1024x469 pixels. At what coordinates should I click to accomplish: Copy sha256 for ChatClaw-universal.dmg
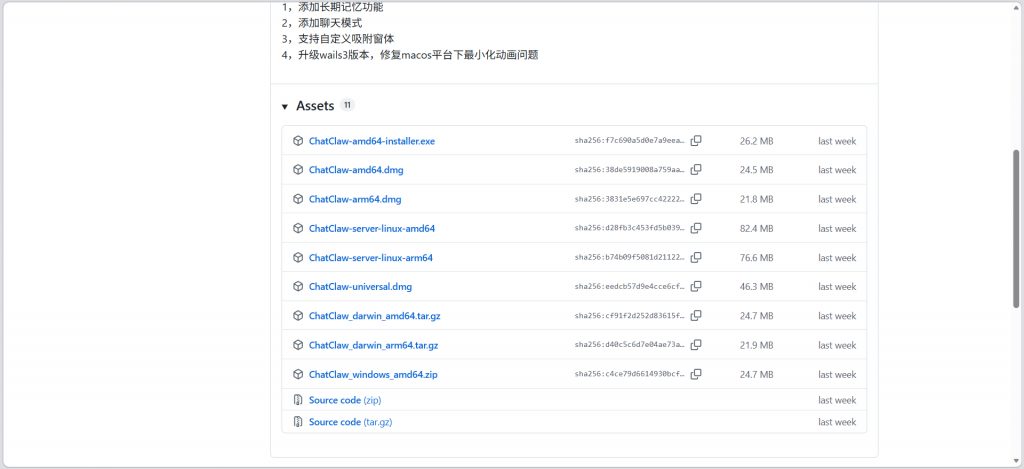tap(696, 286)
